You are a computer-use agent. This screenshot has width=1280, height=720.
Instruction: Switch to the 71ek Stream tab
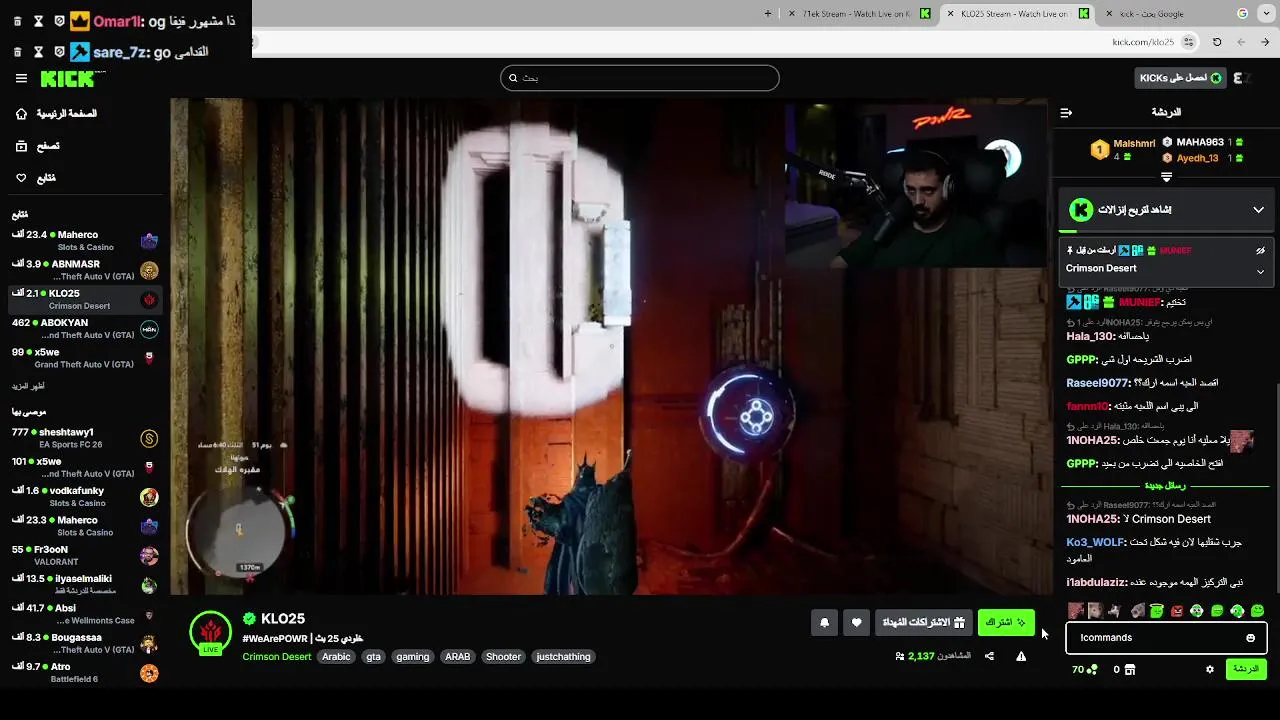856,13
